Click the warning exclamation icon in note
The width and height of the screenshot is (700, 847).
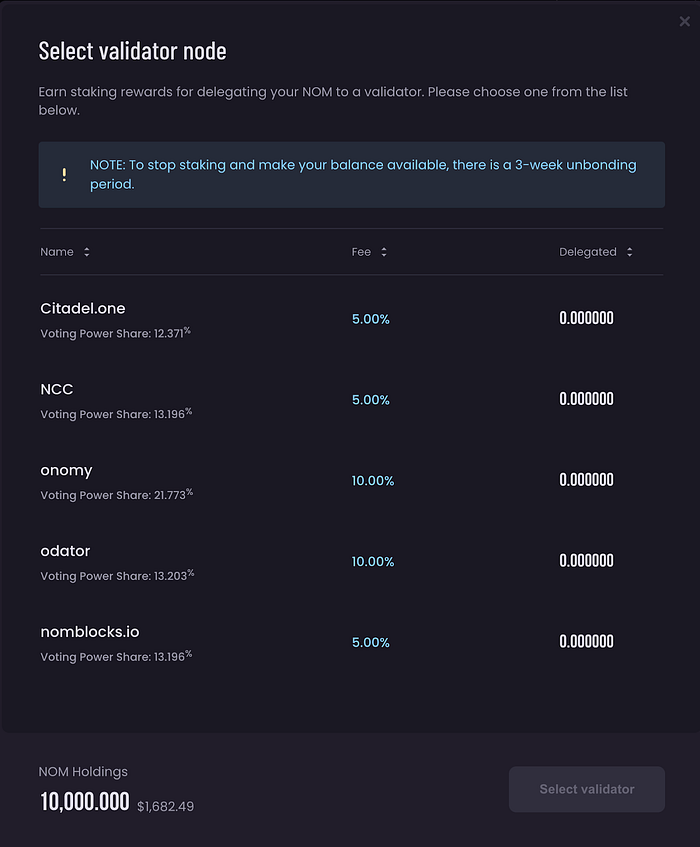(x=64, y=175)
